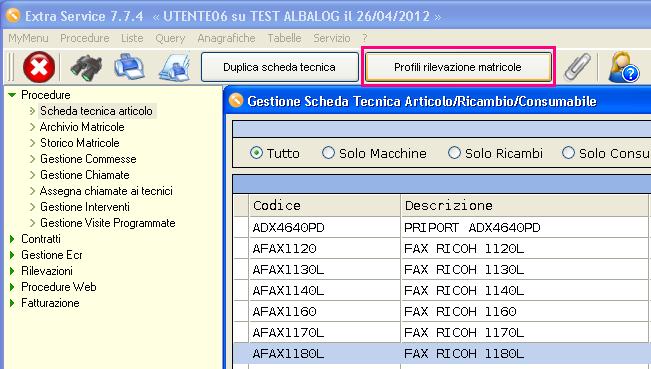651x369 pixels.
Task: Open the Liste menu
Action: point(132,38)
